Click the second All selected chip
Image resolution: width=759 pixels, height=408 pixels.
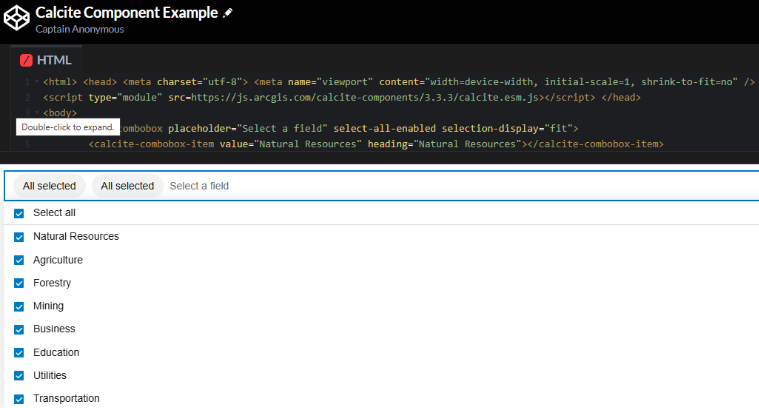click(127, 186)
